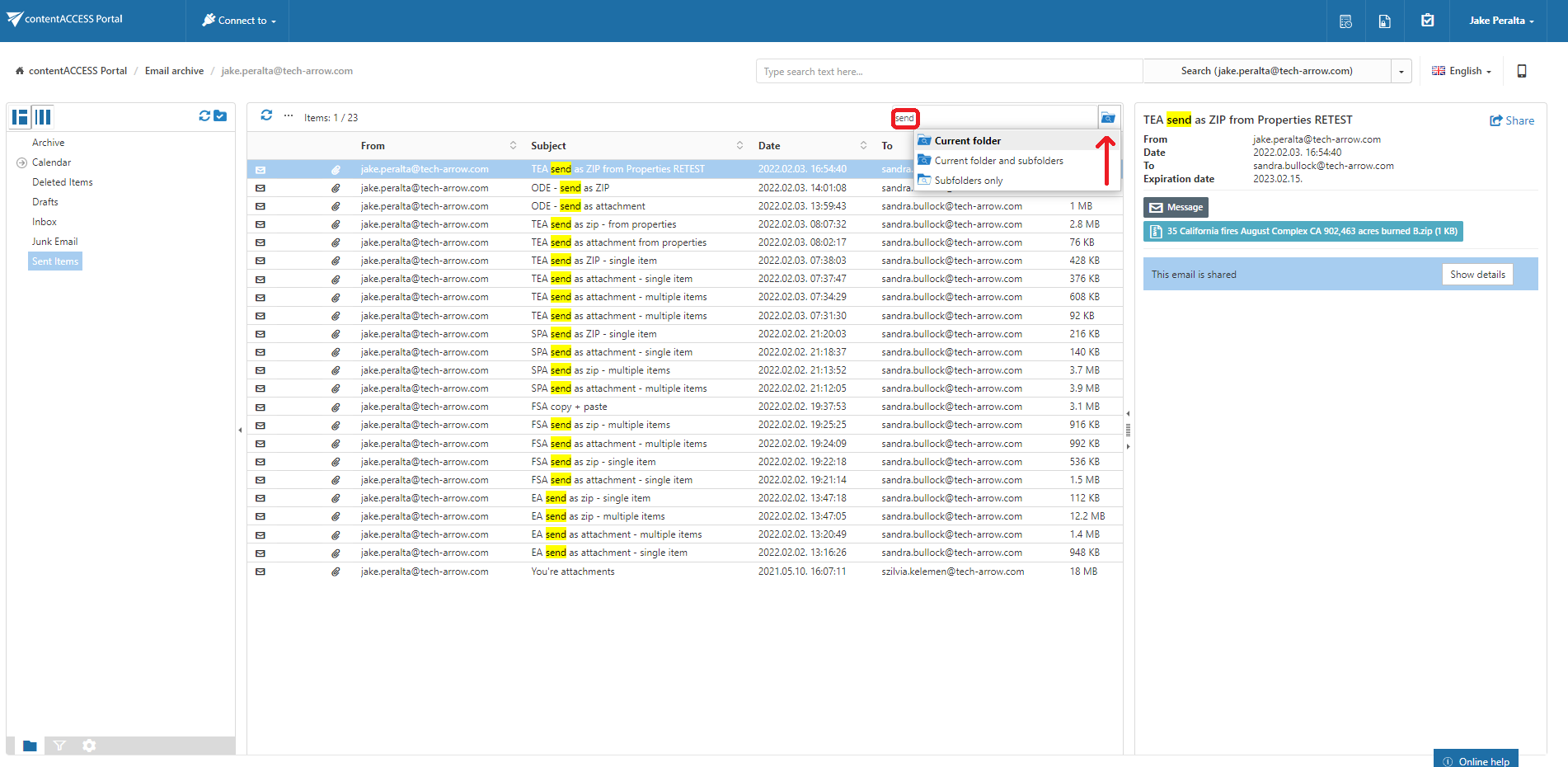
Task: Click the filter funnel tab at bottom-left
Action: [x=59, y=746]
